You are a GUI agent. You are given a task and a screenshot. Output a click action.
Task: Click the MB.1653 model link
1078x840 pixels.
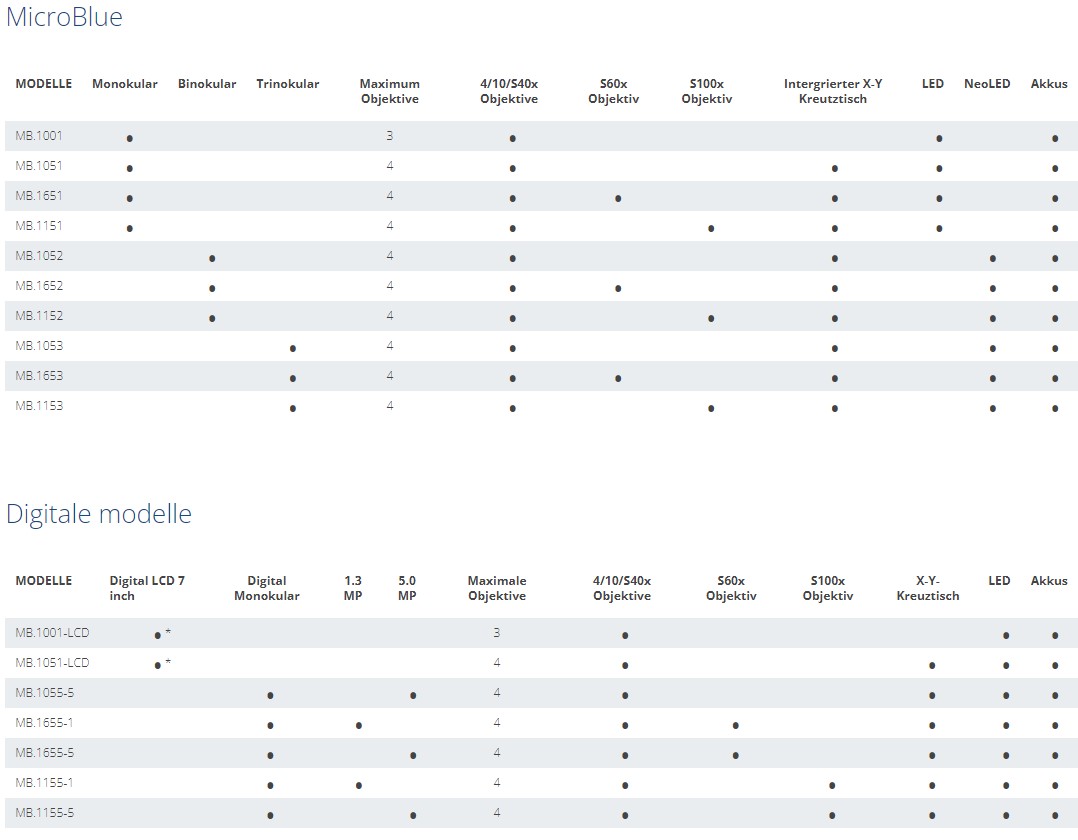coord(38,378)
